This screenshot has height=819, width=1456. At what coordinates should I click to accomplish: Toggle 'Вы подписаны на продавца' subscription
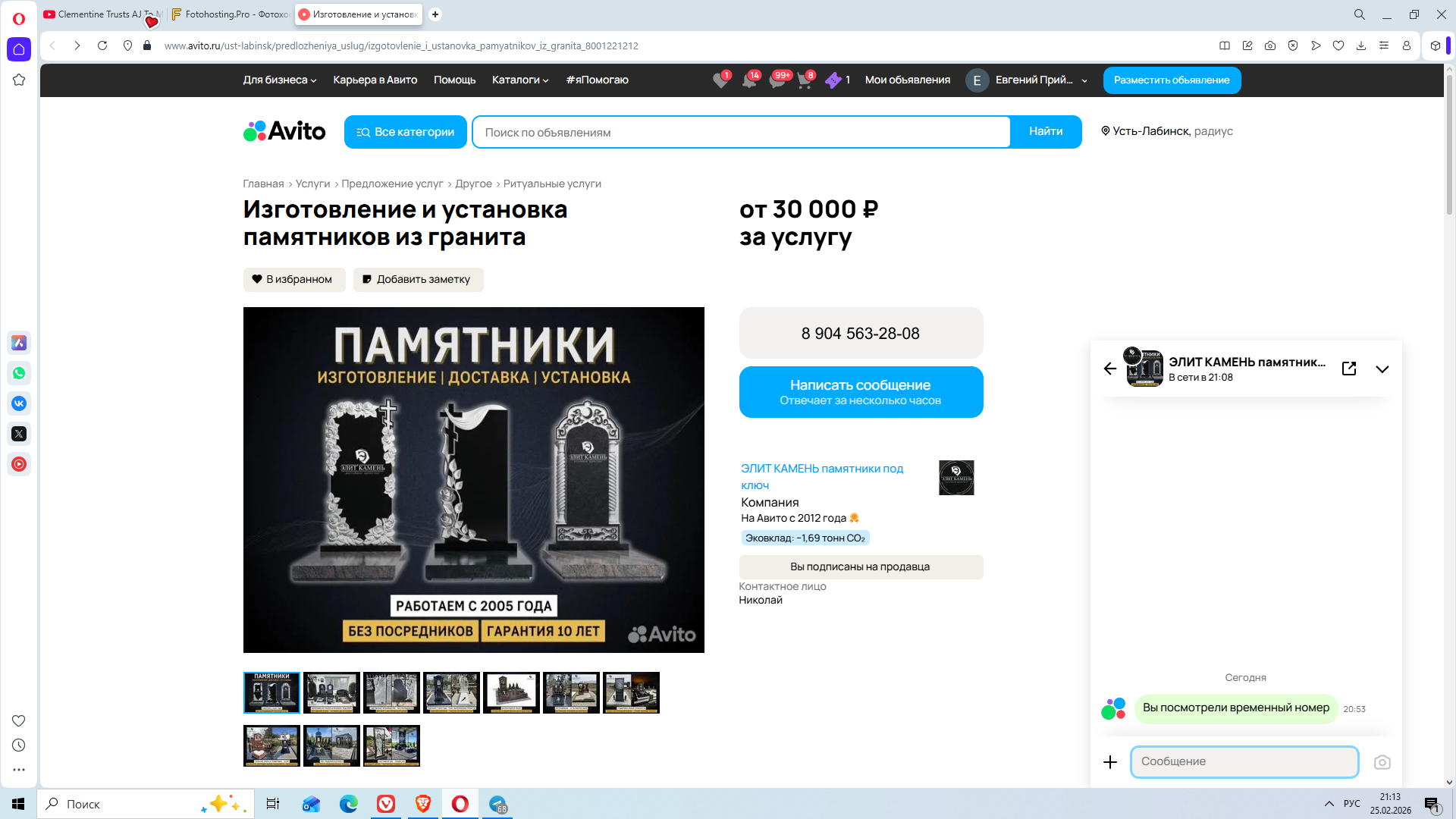860,566
